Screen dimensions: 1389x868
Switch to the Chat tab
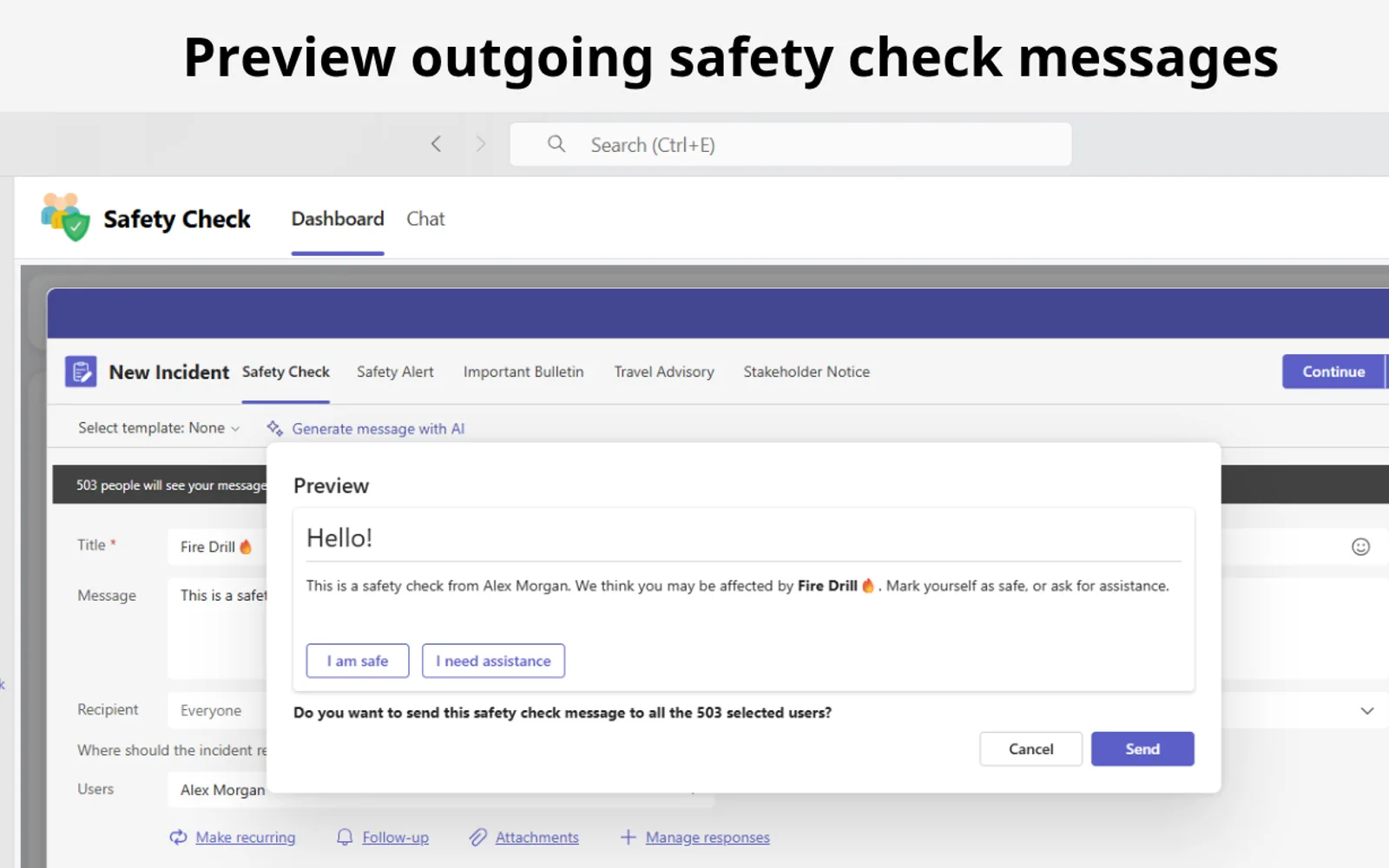click(x=425, y=219)
